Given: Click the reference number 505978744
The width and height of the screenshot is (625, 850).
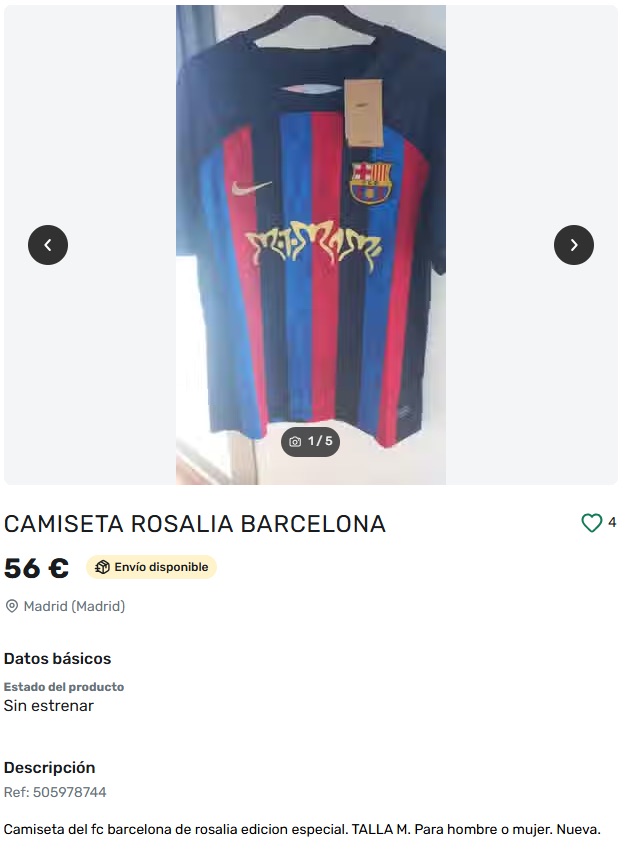Looking at the screenshot, I should tap(55, 792).
